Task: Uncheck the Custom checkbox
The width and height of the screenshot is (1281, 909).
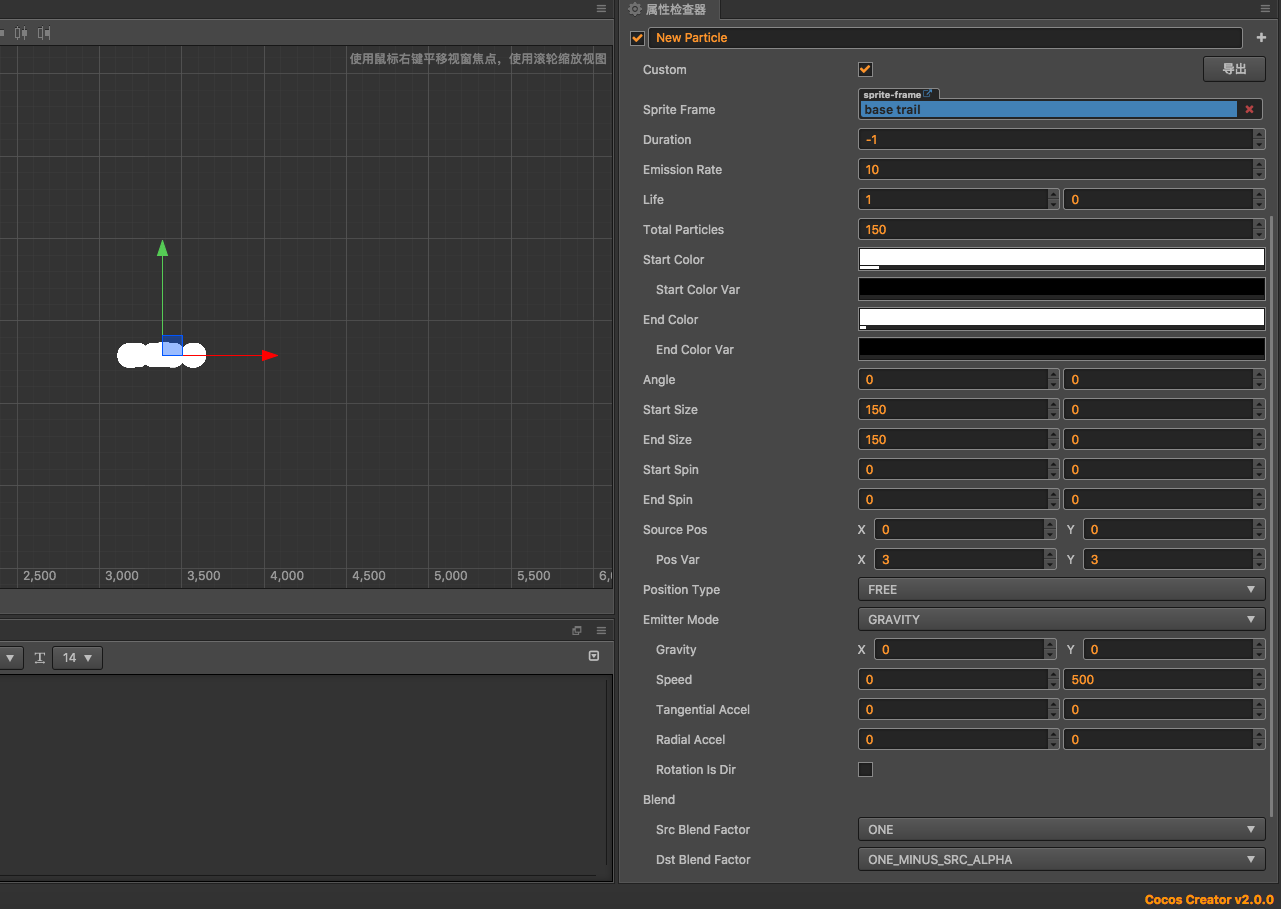Action: point(866,69)
